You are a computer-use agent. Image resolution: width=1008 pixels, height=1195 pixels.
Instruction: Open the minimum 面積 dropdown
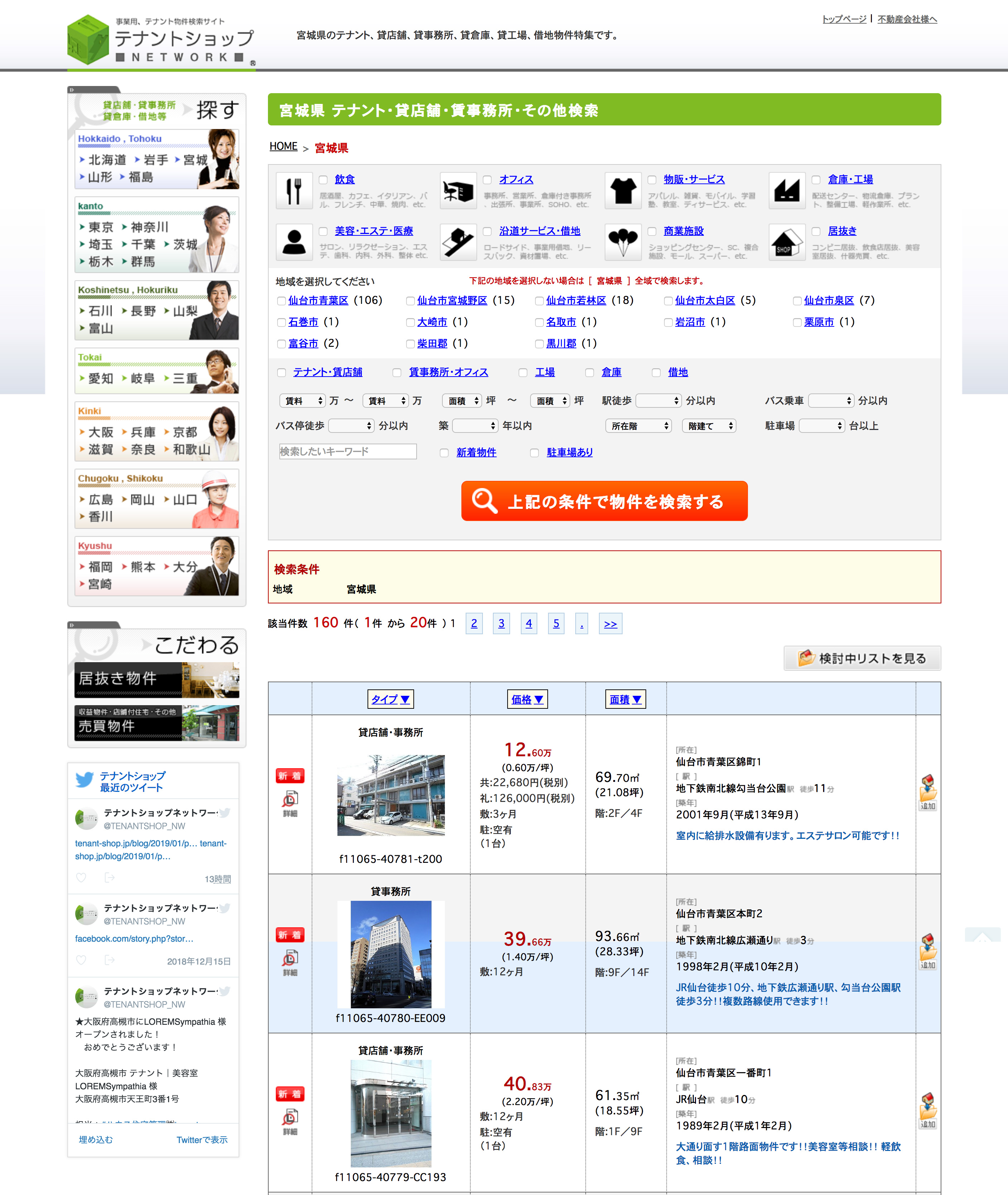coord(462,401)
